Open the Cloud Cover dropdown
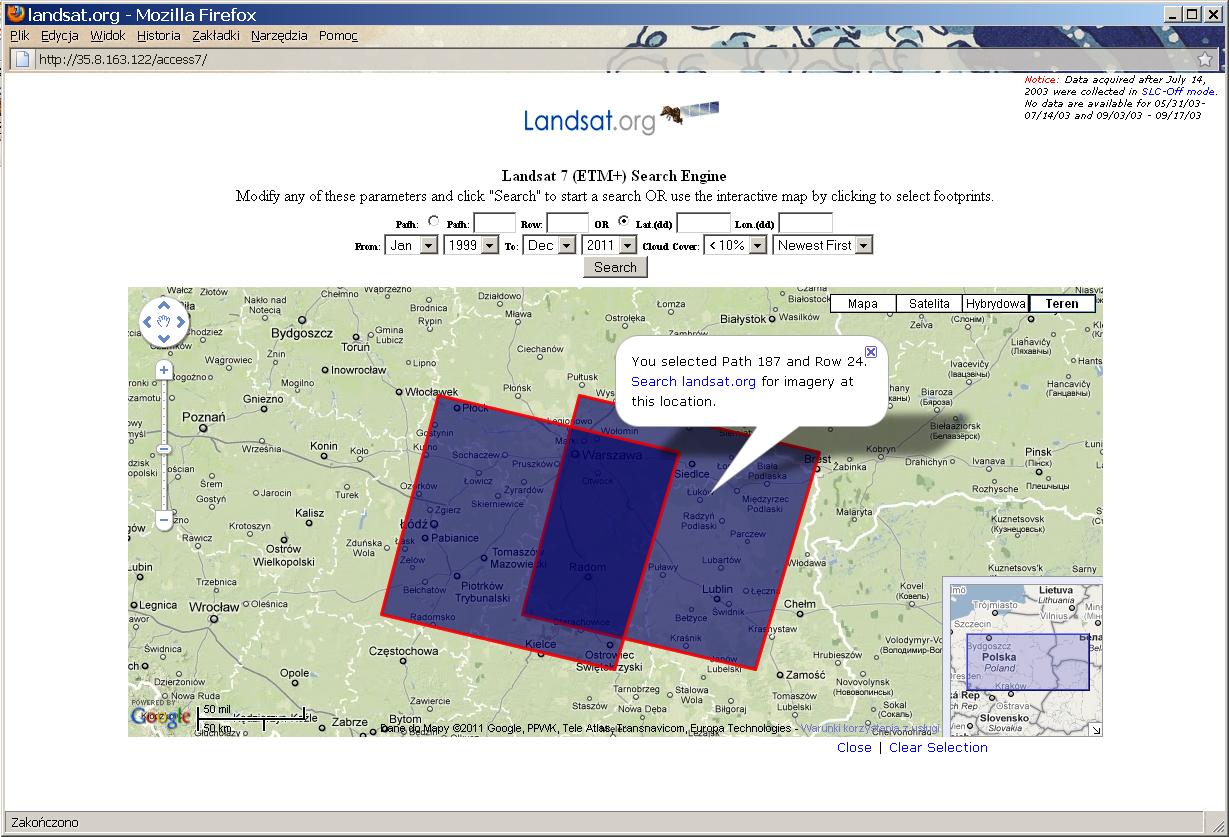 point(735,245)
